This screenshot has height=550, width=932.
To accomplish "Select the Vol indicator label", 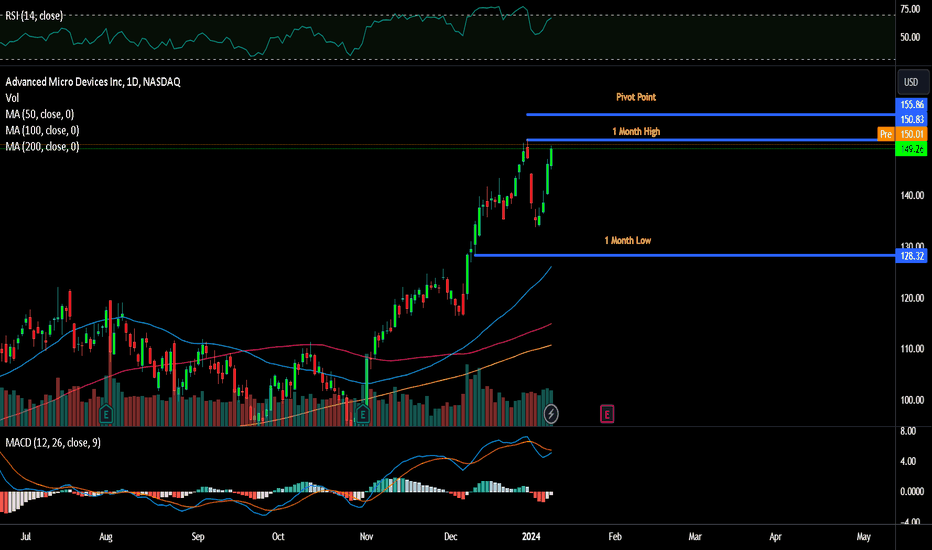I will (x=12, y=98).
